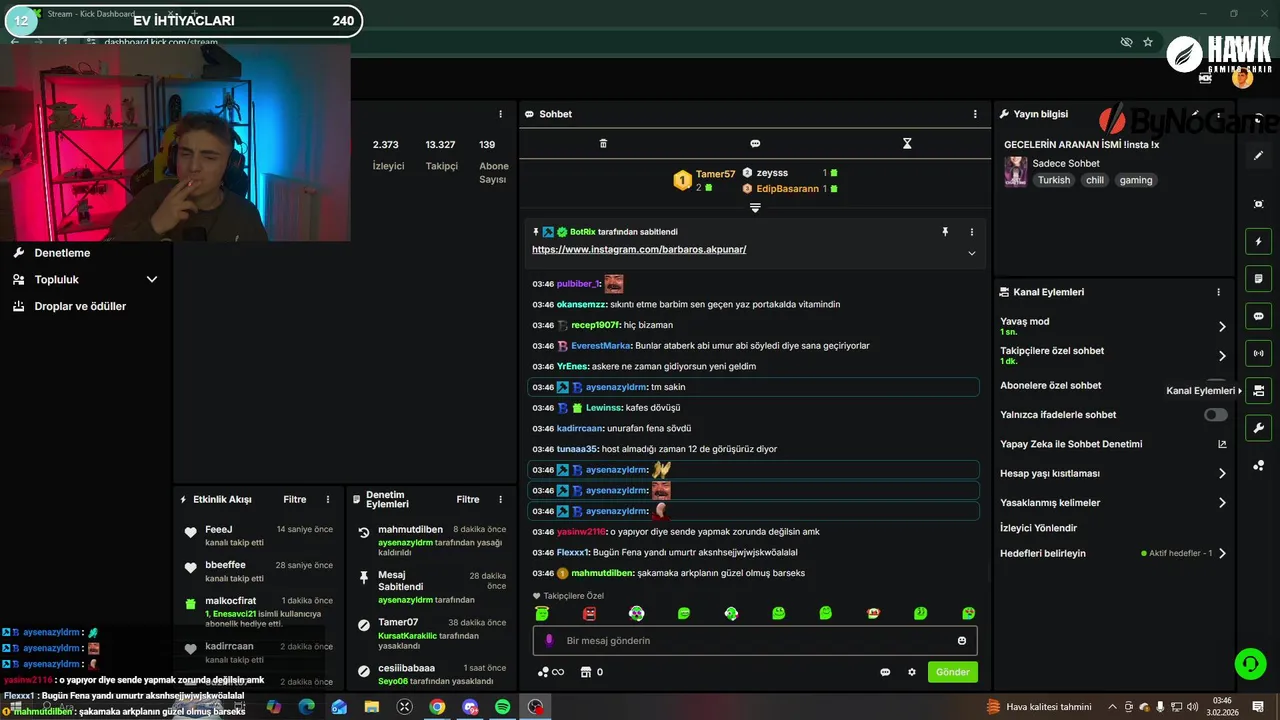Open the Denetim Eylemleri Filtre option
The image size is (1280, 720).
(468, 499)
